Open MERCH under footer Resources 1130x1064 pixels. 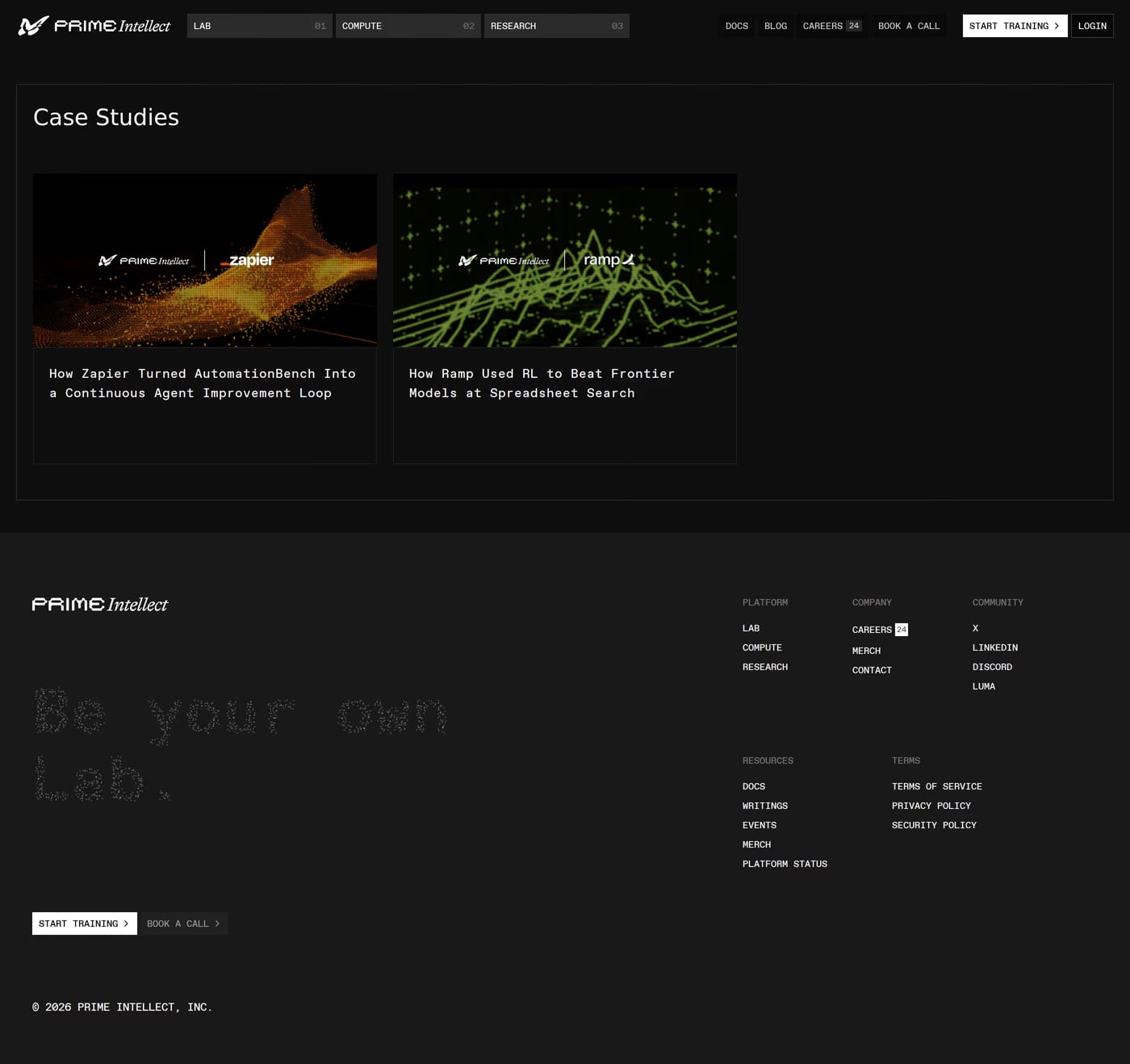pyautogui.click(x=756, y=844)
